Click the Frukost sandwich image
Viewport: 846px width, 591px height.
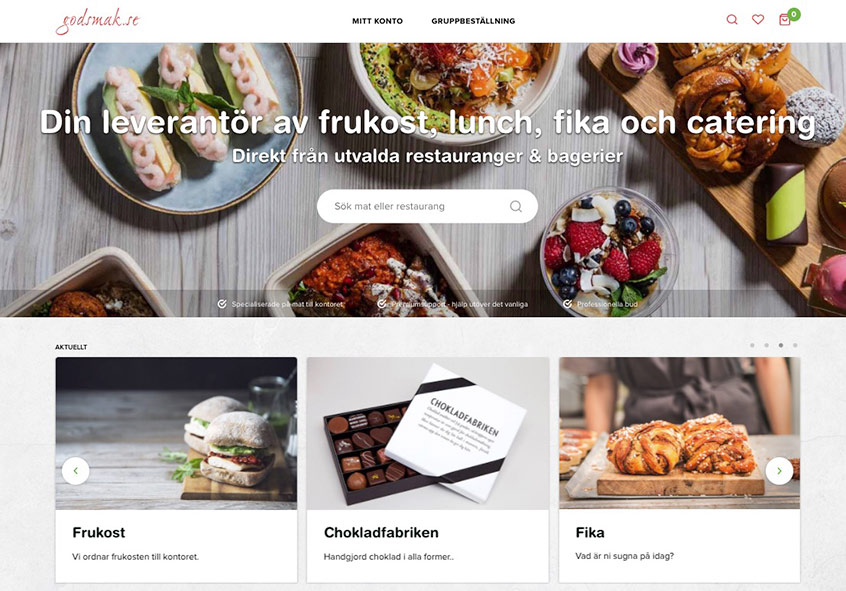tap(176, 433)
